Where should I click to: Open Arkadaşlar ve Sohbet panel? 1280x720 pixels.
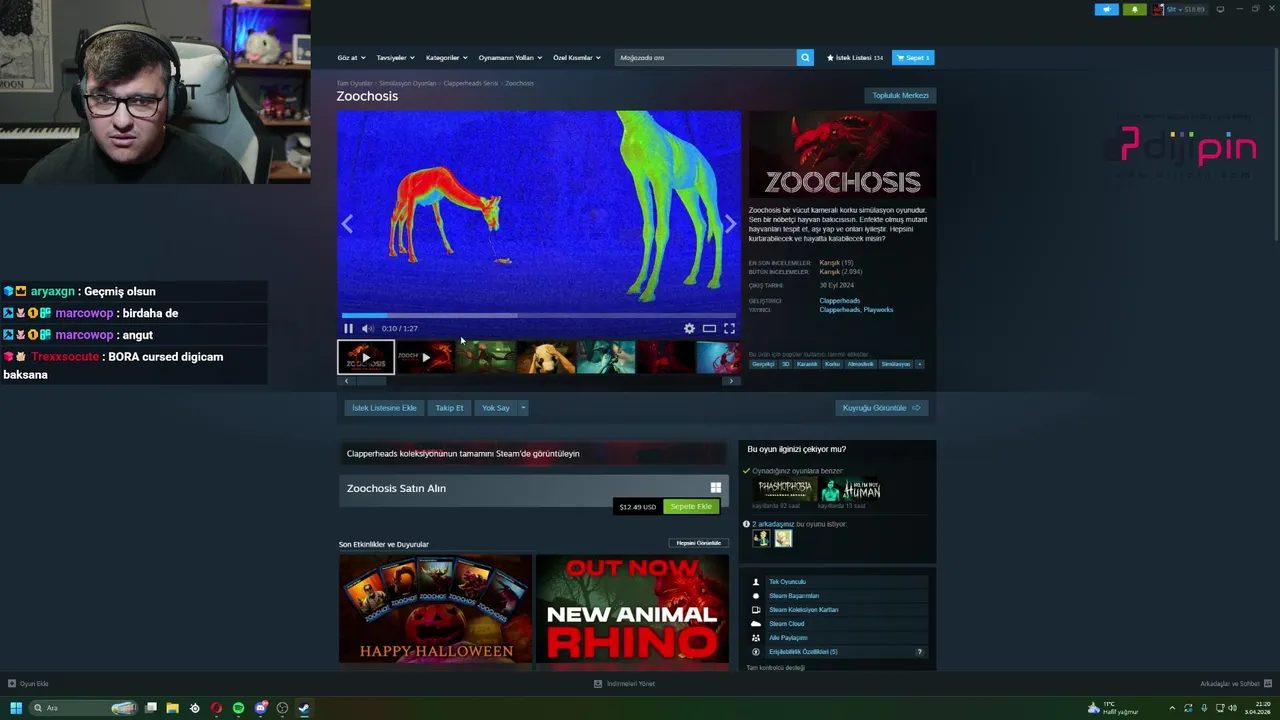click(x=1234, y=684)
